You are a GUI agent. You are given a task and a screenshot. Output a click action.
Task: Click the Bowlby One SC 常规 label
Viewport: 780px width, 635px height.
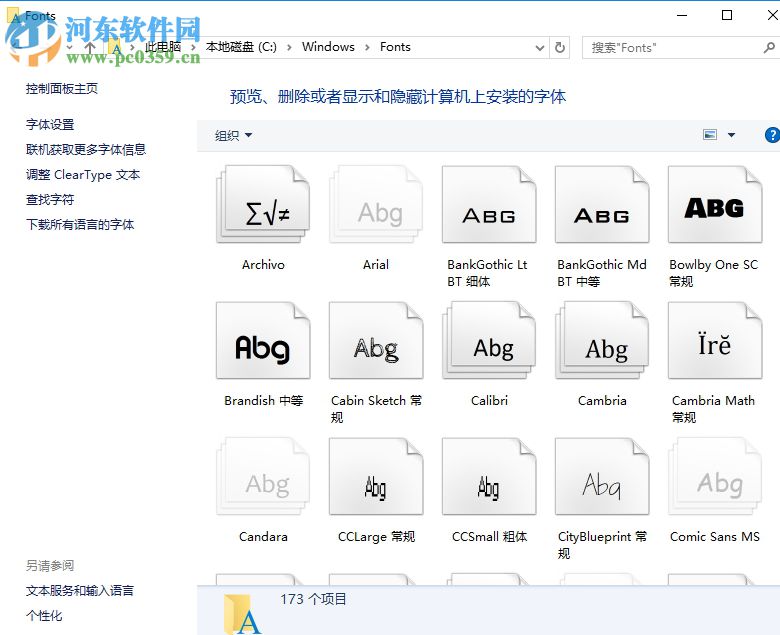[714, 273]
